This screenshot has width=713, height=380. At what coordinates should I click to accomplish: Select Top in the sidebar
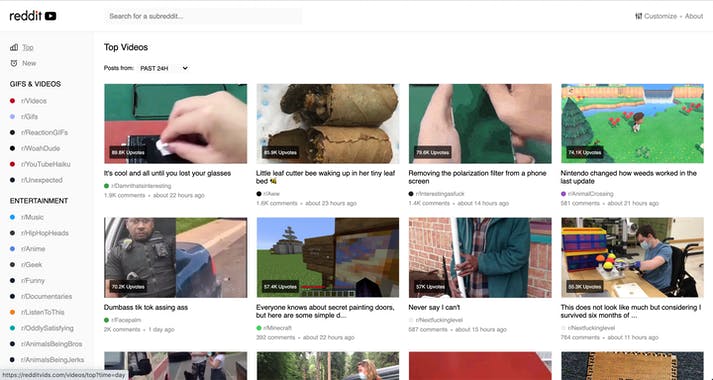coord(28,47)
